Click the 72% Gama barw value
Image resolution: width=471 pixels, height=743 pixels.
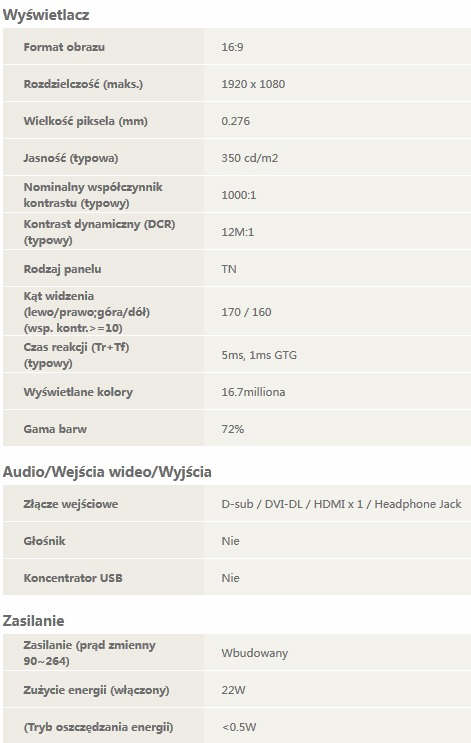(233, 429)
